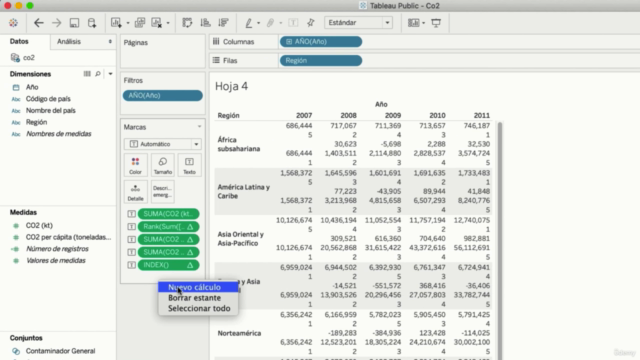Toggle mark labels T toolbar icon
Screen dimensions: 640x360
293,23
